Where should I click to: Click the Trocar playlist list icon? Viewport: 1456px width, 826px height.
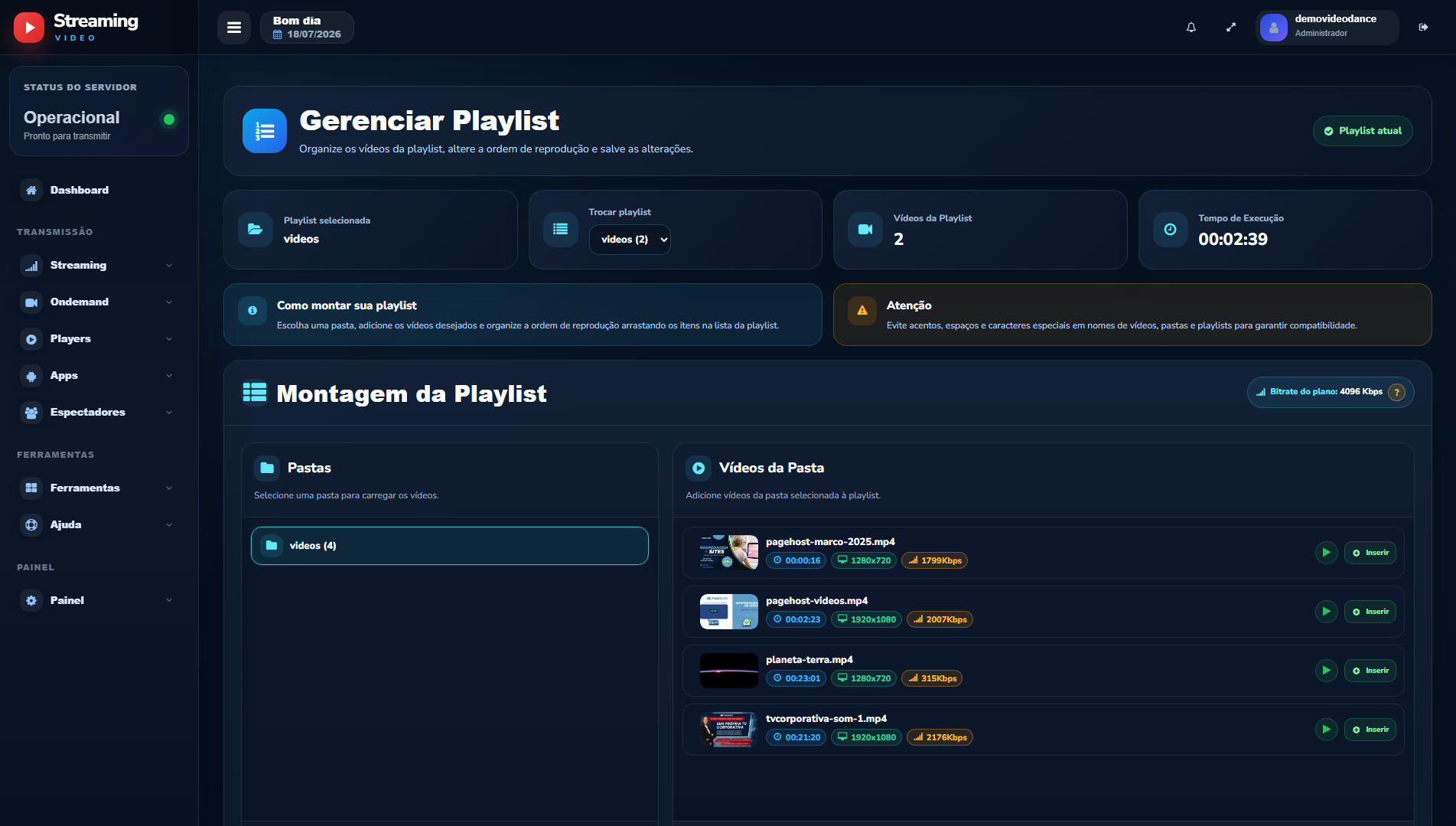coord(561,229)
